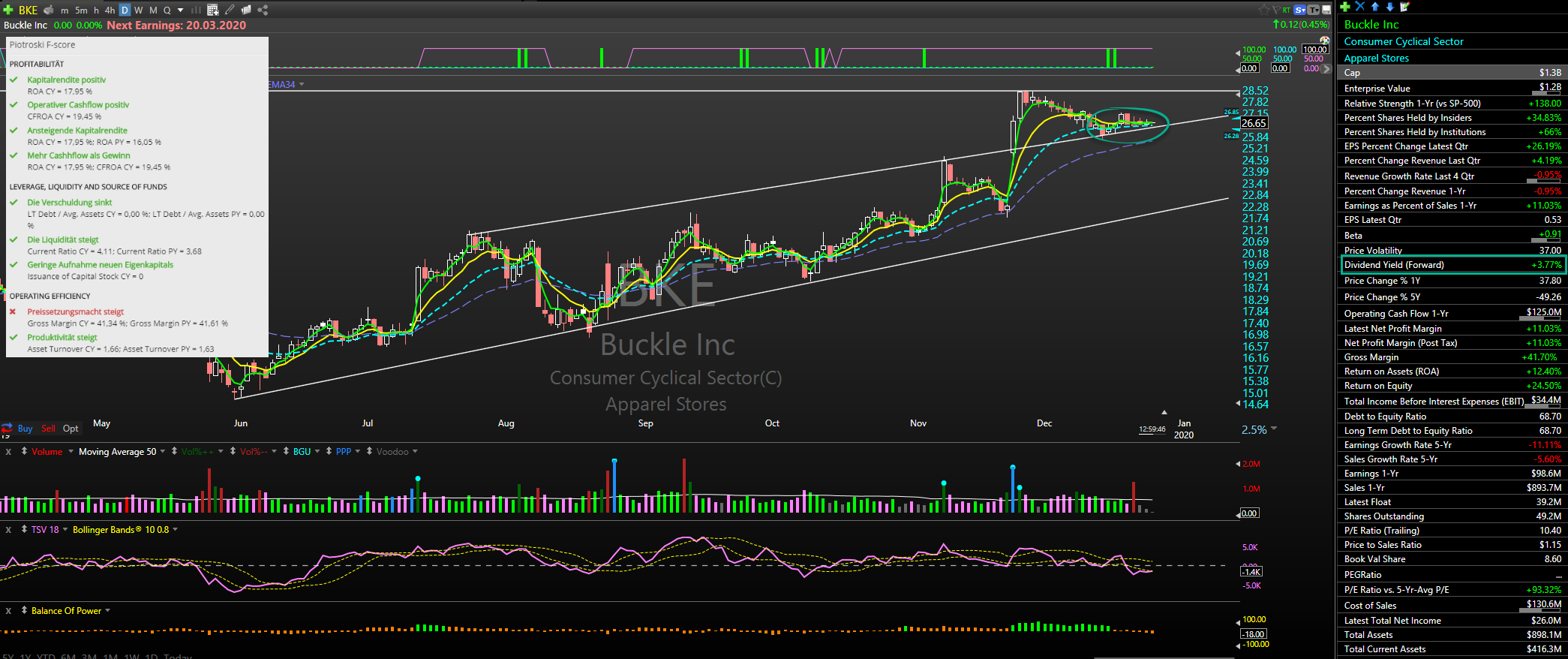The width and height of the screenshot is (1568, 659).
Task: Switch to the 4h timeframe
Action: [110, 11]
